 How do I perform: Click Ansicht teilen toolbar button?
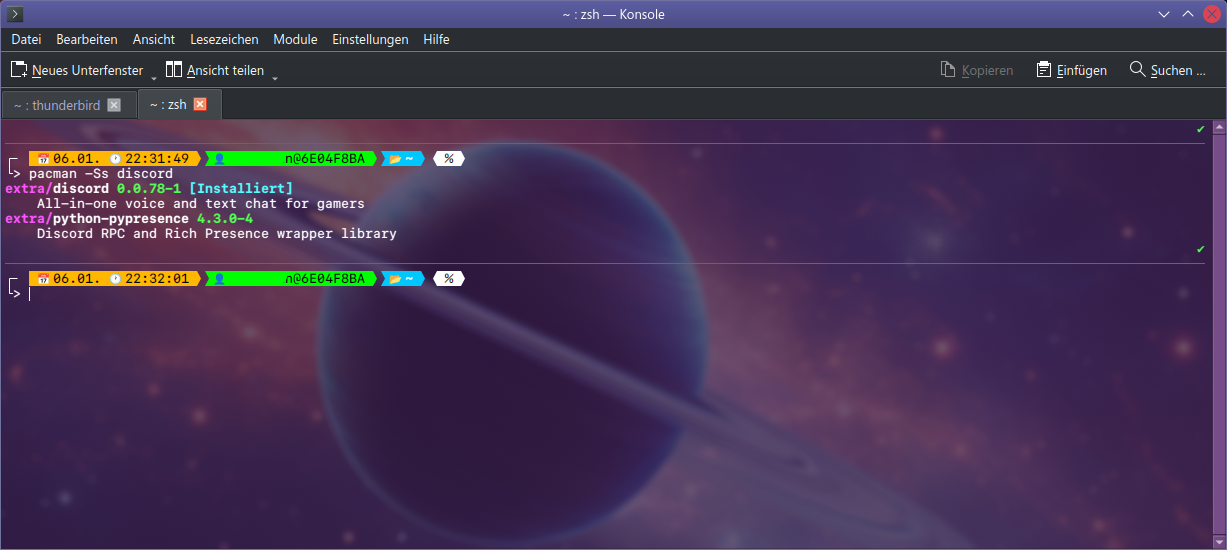coord(215,70)
